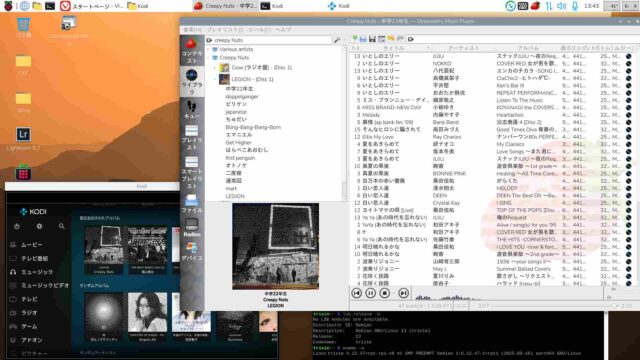Click the speaker volume tray icon
Screen dimensions: 640x360
[562, 6]
